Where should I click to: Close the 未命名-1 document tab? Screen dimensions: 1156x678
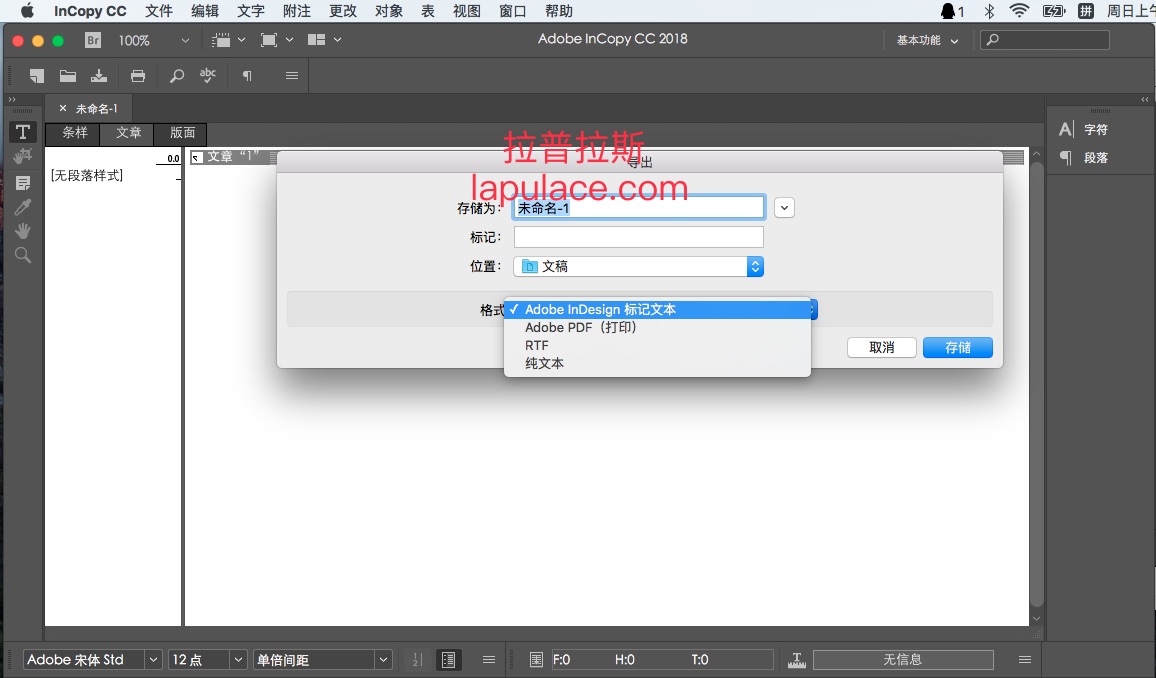[63, 108]
